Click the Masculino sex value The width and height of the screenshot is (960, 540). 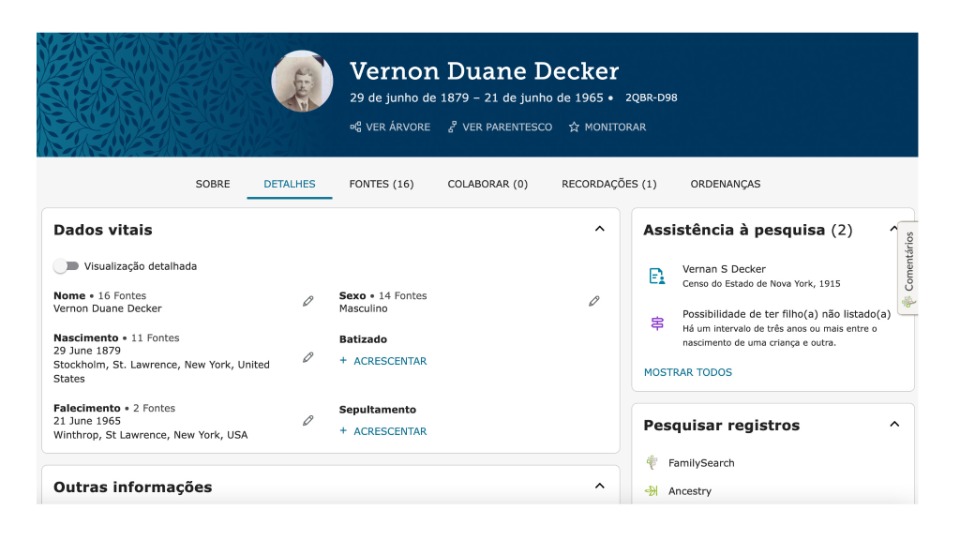(363, 309)
